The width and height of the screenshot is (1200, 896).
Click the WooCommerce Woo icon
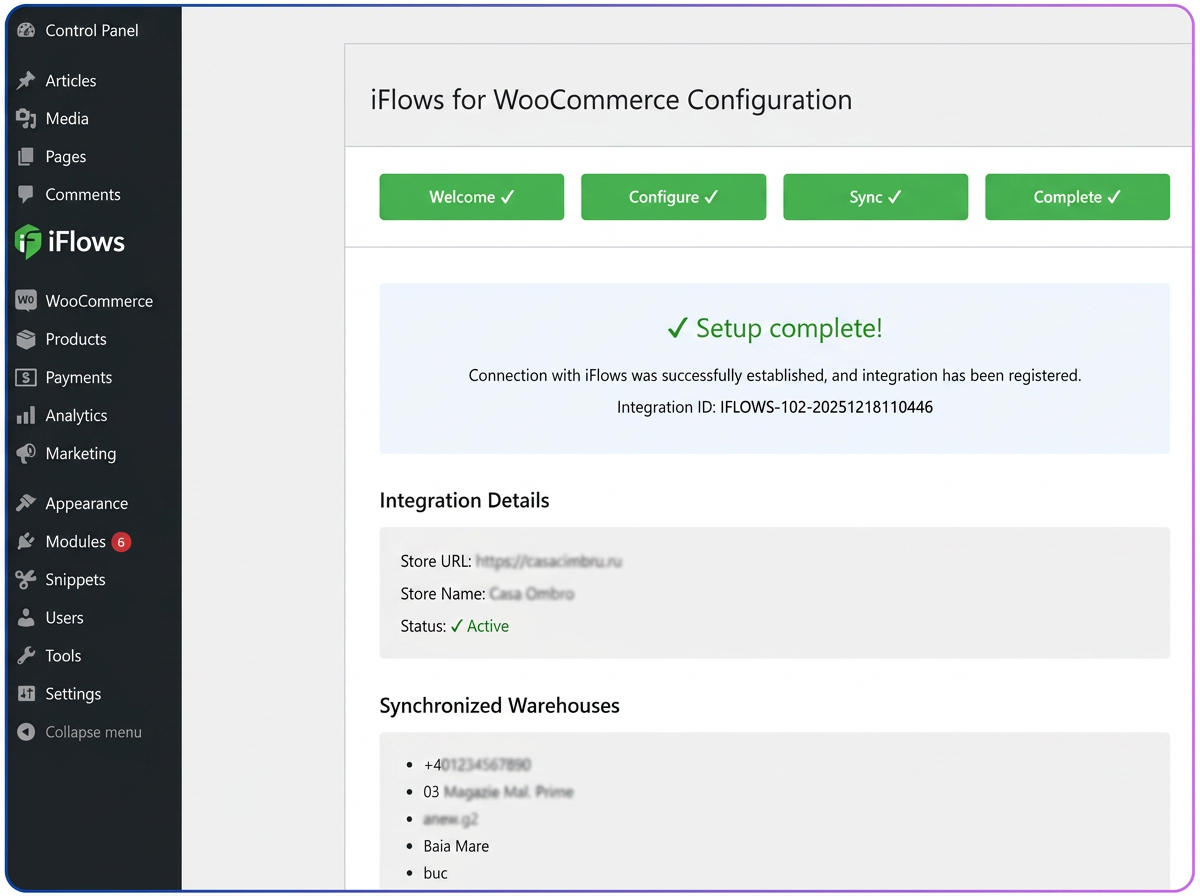tap(26, 301)
